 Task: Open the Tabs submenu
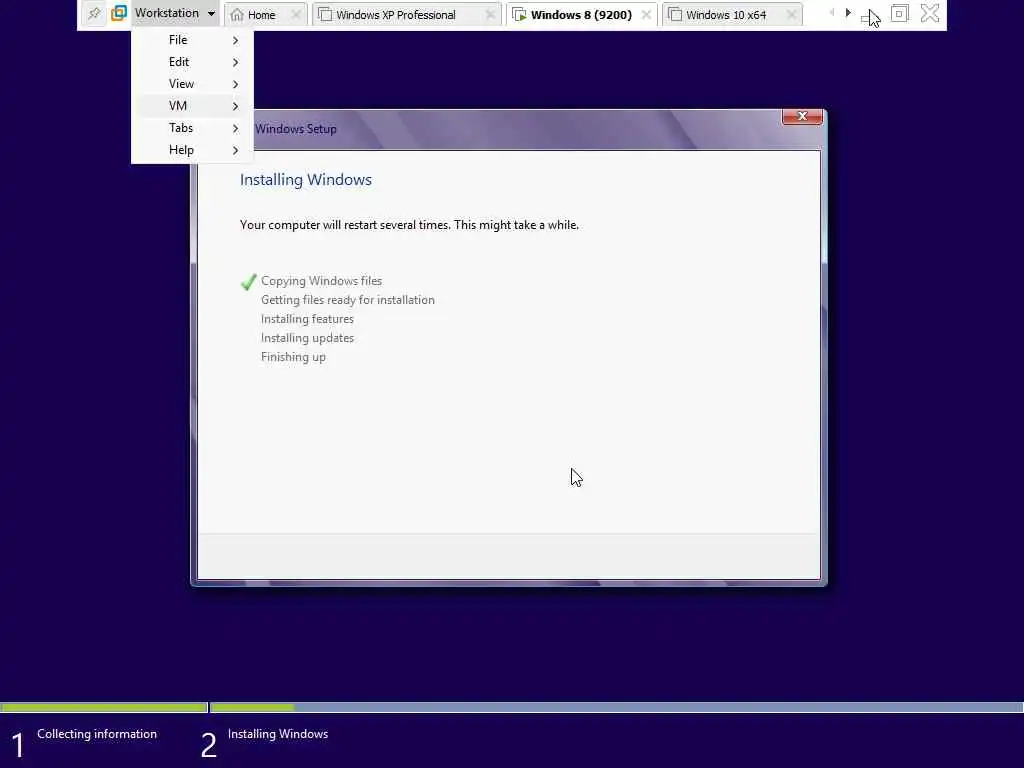192,128
